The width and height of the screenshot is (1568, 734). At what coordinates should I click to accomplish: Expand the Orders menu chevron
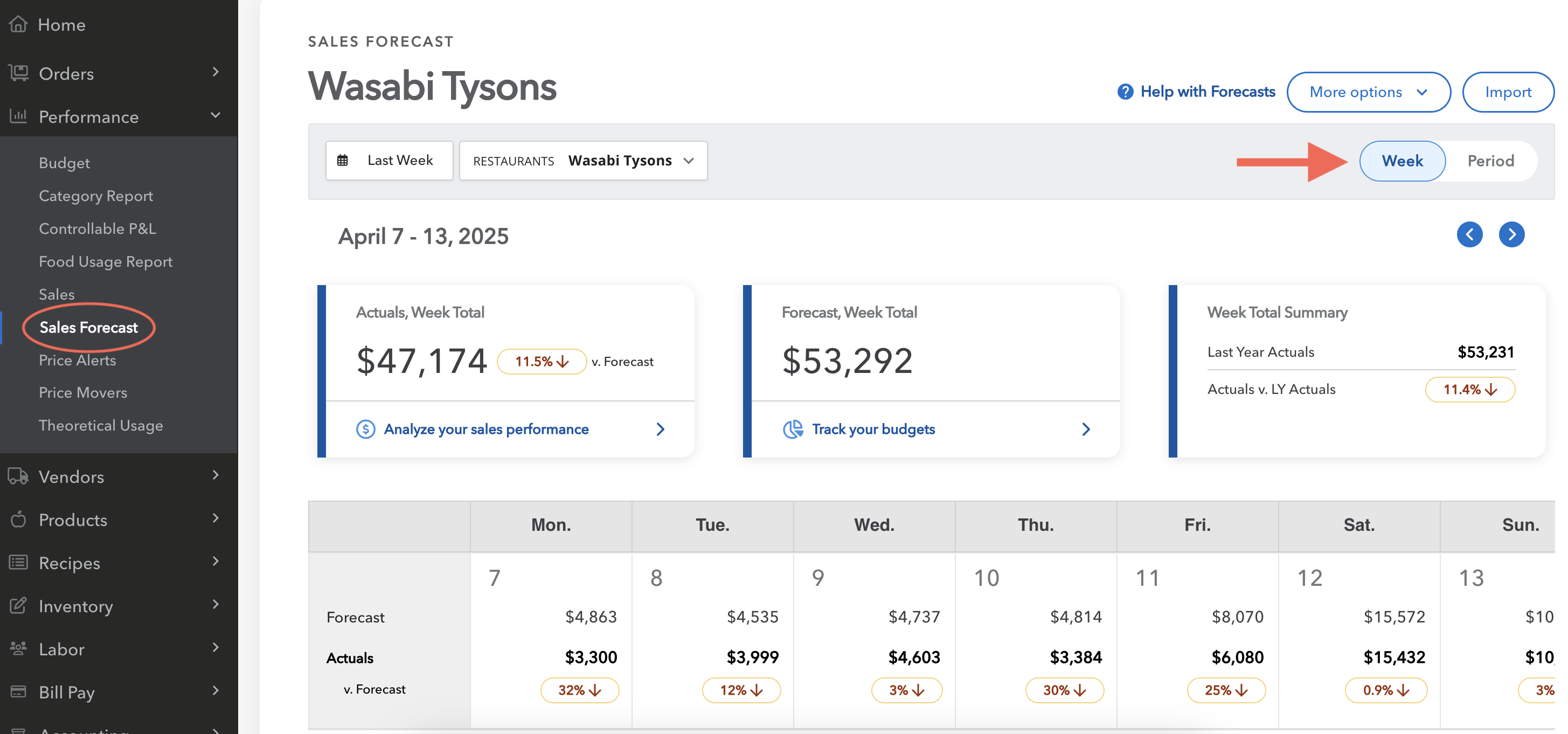216,72
